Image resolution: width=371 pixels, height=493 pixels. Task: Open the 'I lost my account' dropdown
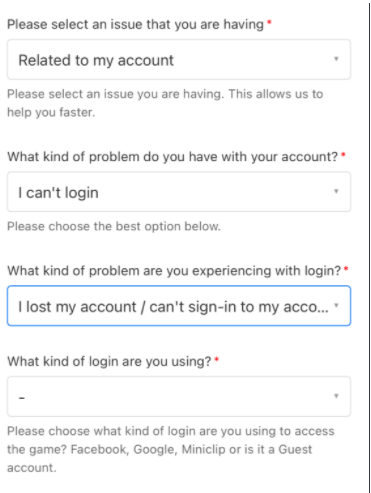click(179, 306)
